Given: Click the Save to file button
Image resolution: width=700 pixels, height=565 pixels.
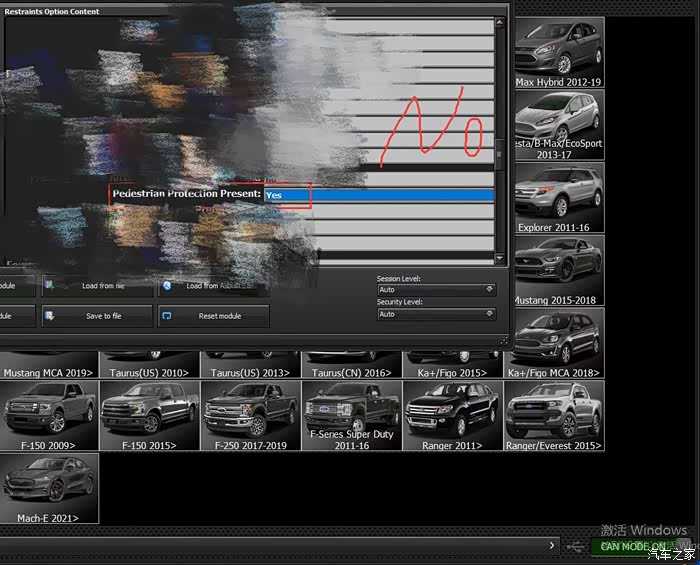Looking at the screenshot, I should point(98,316).
